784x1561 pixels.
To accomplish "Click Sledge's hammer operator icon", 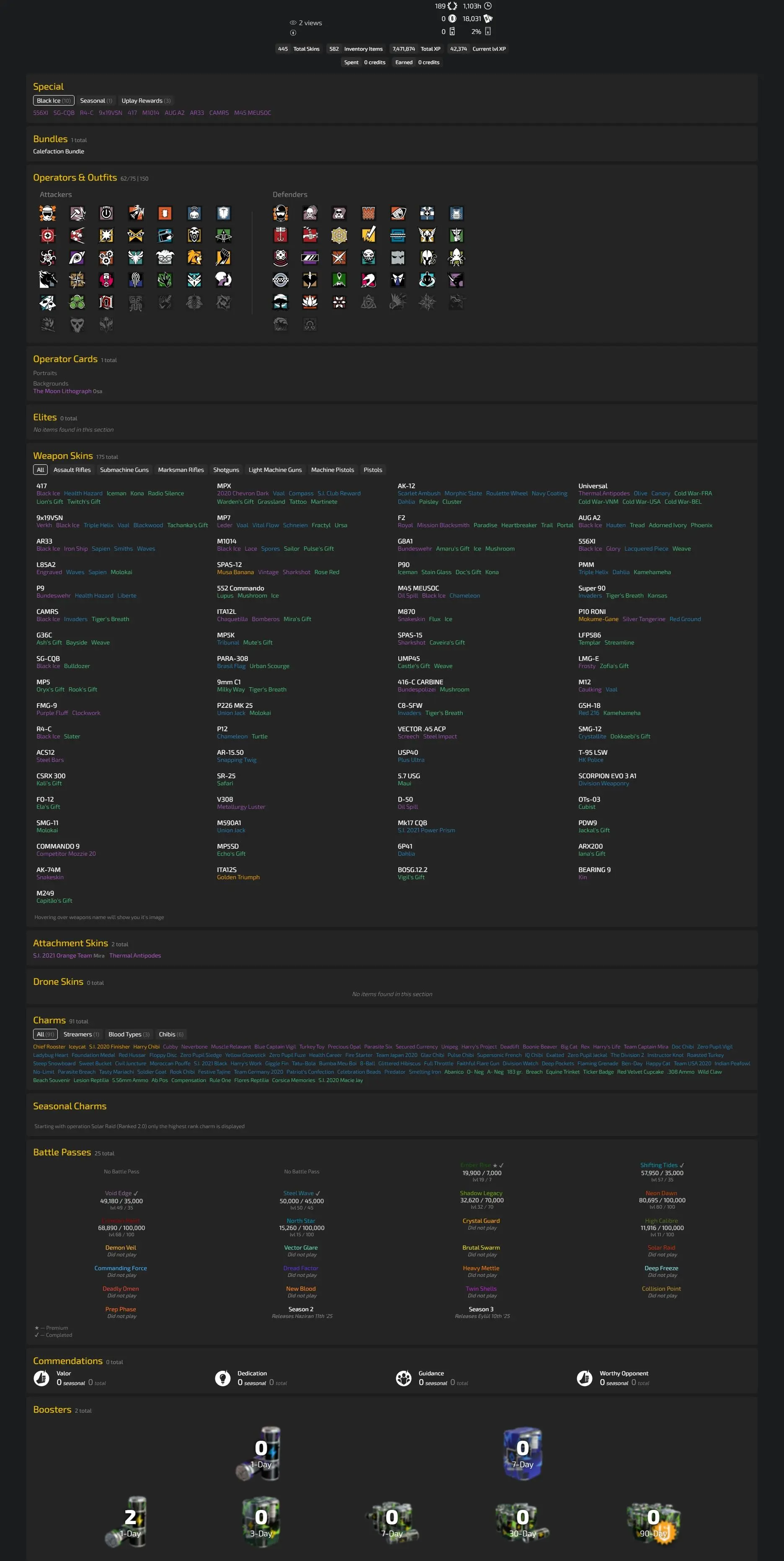I will coord(77,213).
